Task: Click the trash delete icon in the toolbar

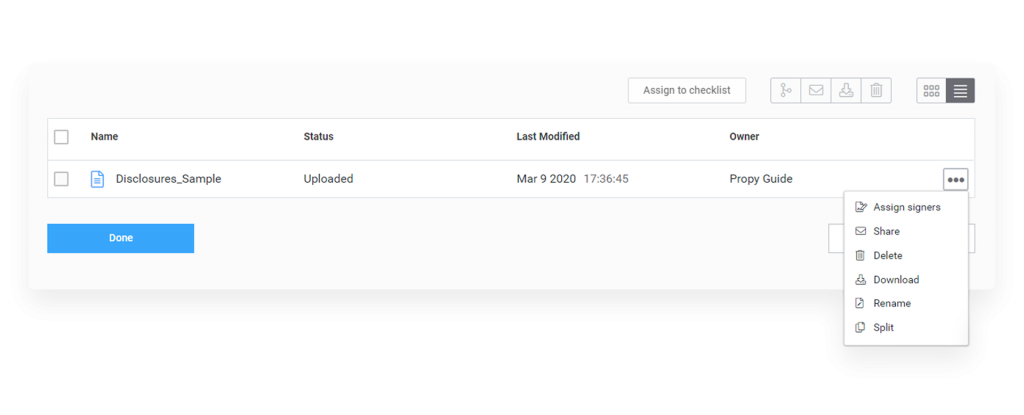Action: click(876, 91)
